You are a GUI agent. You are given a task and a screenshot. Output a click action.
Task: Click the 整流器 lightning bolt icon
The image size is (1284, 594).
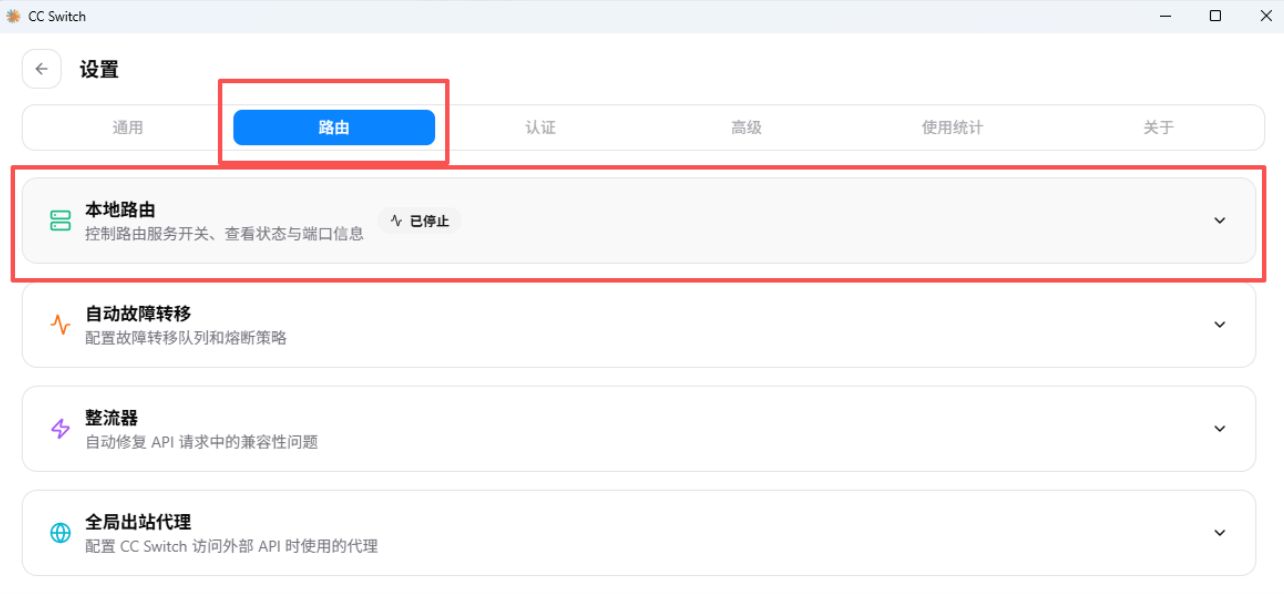tap(60, 429)
